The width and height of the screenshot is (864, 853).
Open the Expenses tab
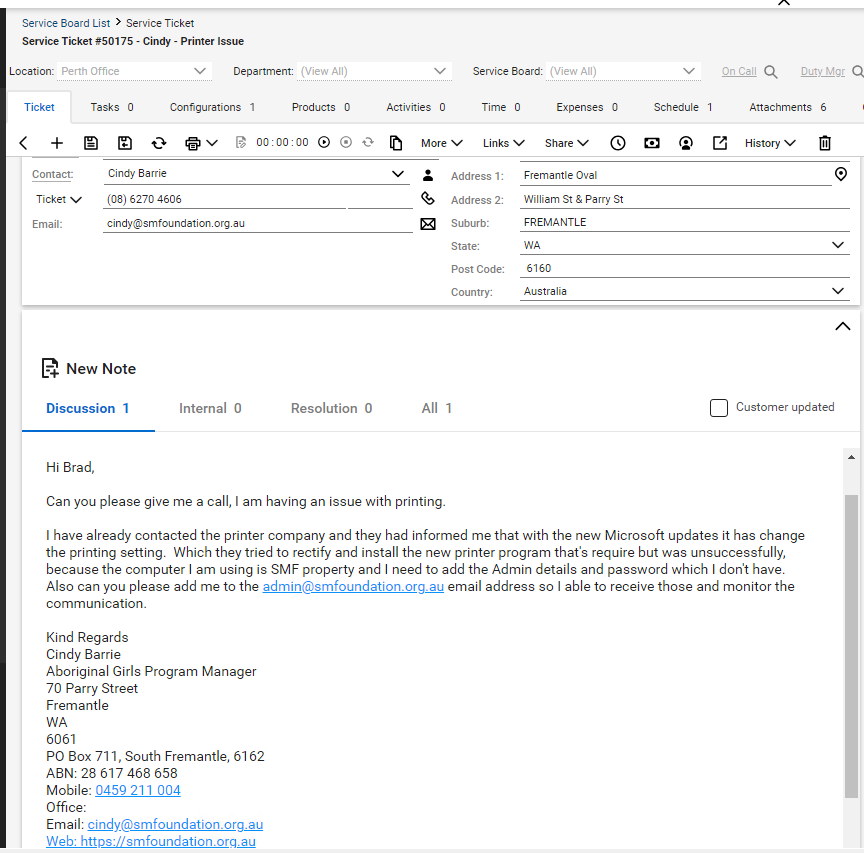point(587,107)
